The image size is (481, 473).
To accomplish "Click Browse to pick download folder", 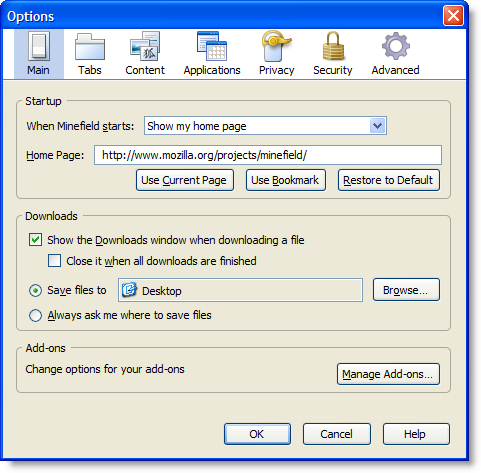I will (x=406, y=290).
